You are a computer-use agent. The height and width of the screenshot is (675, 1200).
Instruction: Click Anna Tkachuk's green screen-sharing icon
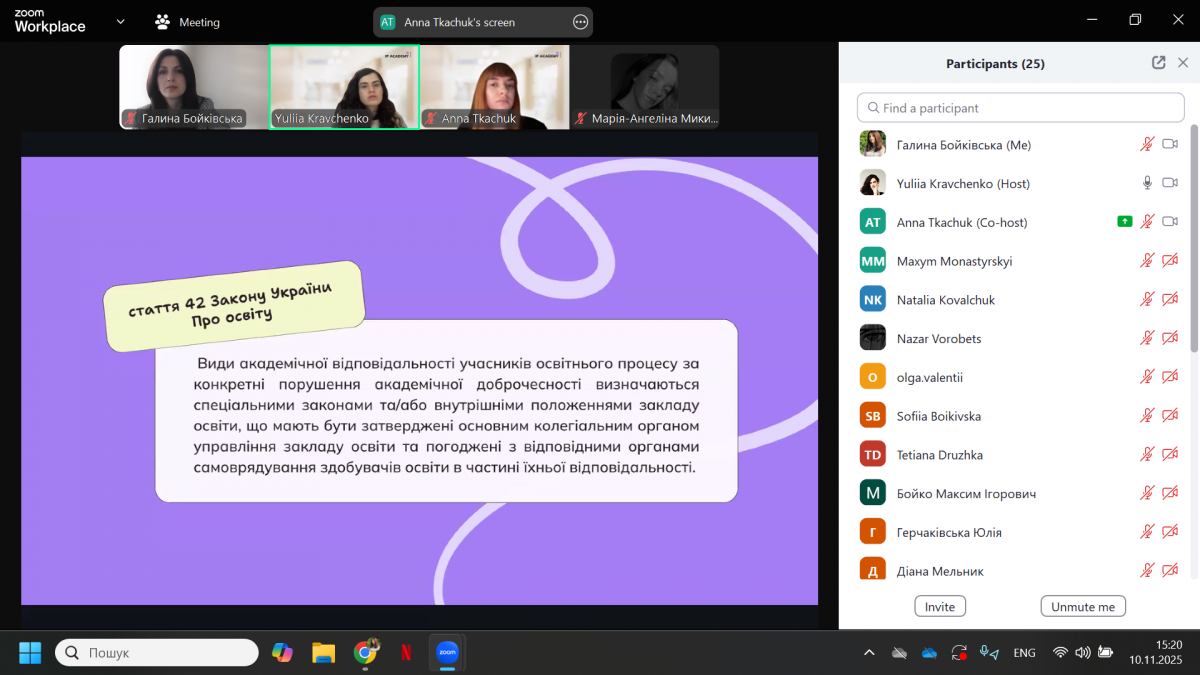pos(1125,222)
